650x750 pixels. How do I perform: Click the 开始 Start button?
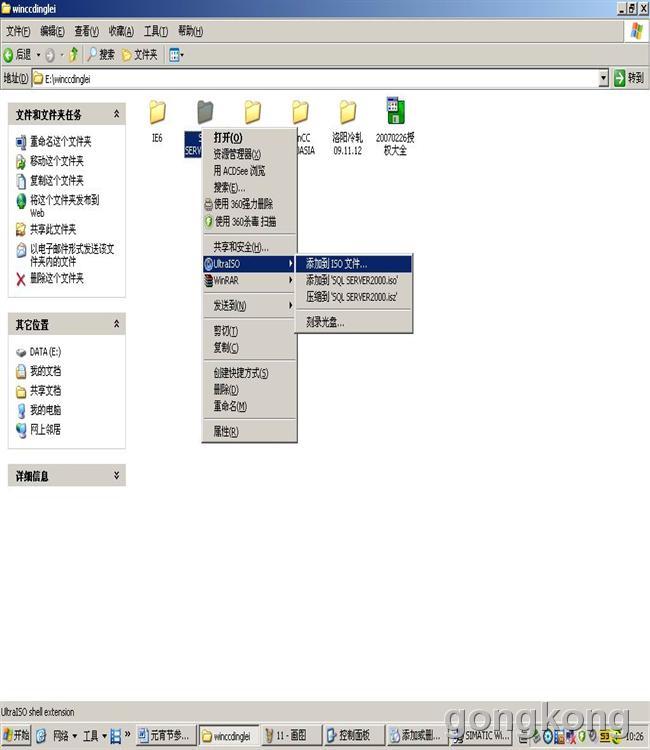pyautogui.click(x=16, y=736)
